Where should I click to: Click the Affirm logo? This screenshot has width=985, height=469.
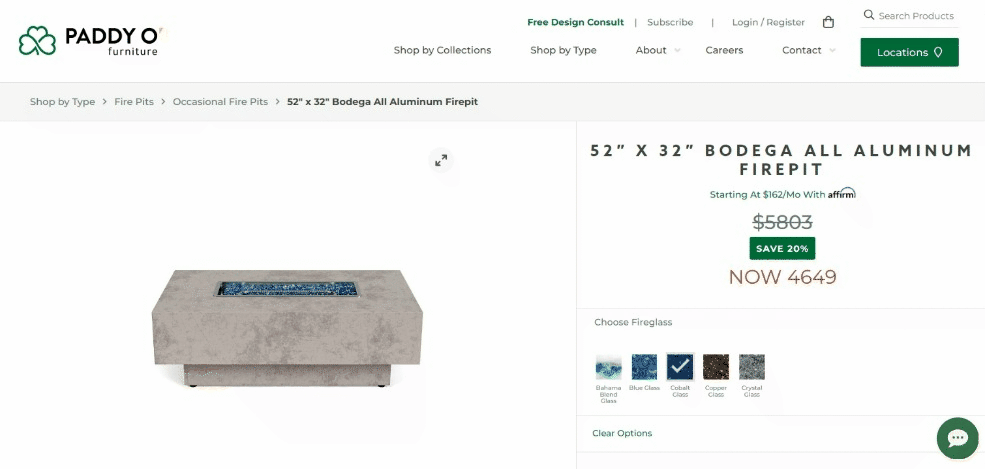tap(841, 194)
